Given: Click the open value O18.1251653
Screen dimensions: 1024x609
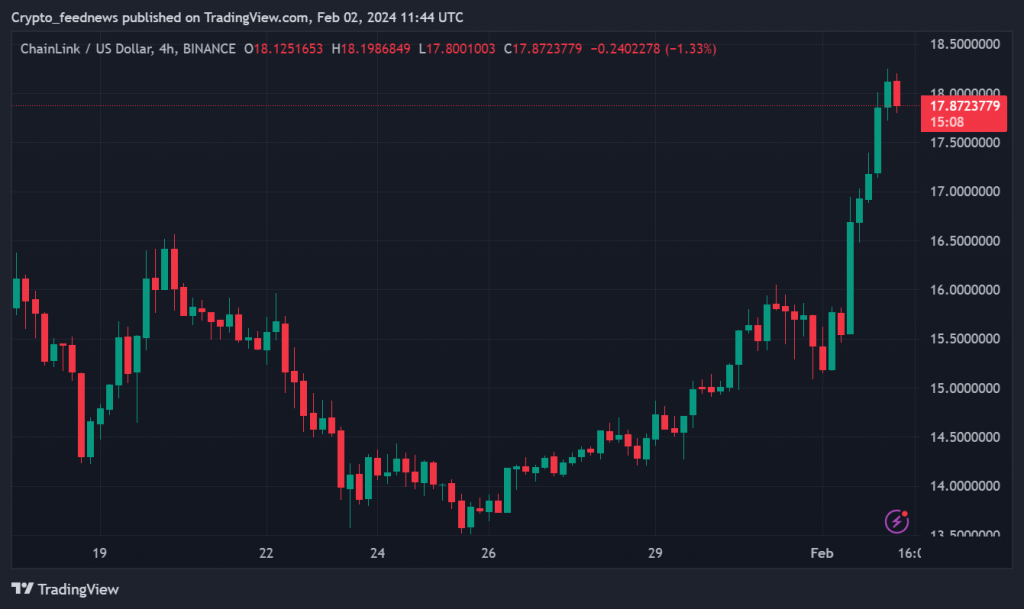Looking at the screenshot, I should [x=285, y=49].
